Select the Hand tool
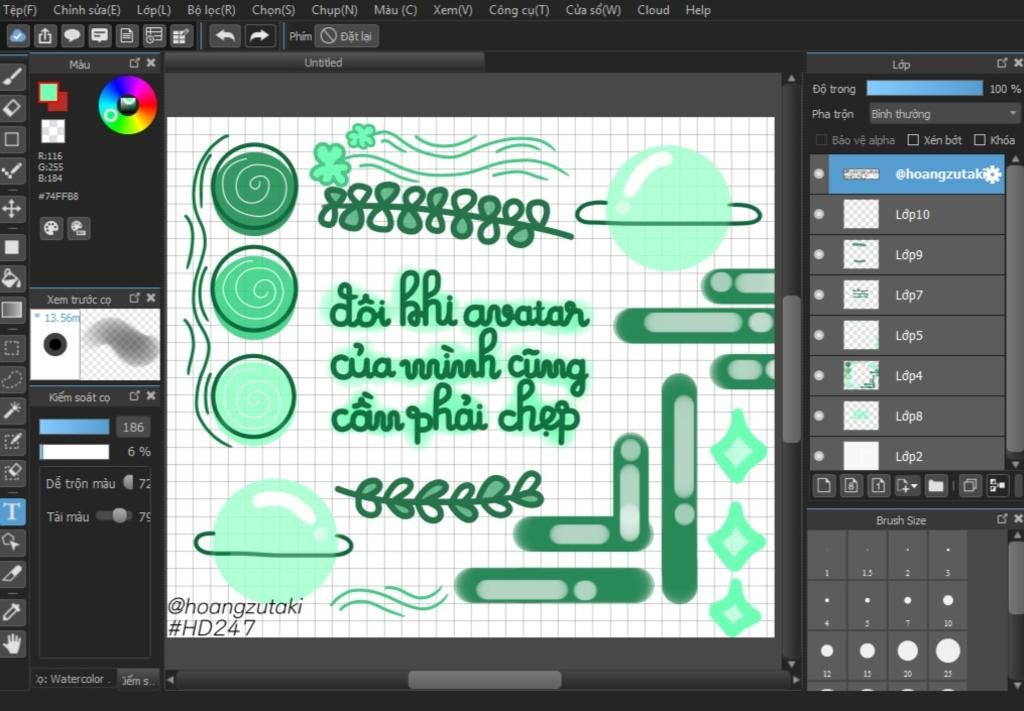1024x711 pixels. point(12,644)
